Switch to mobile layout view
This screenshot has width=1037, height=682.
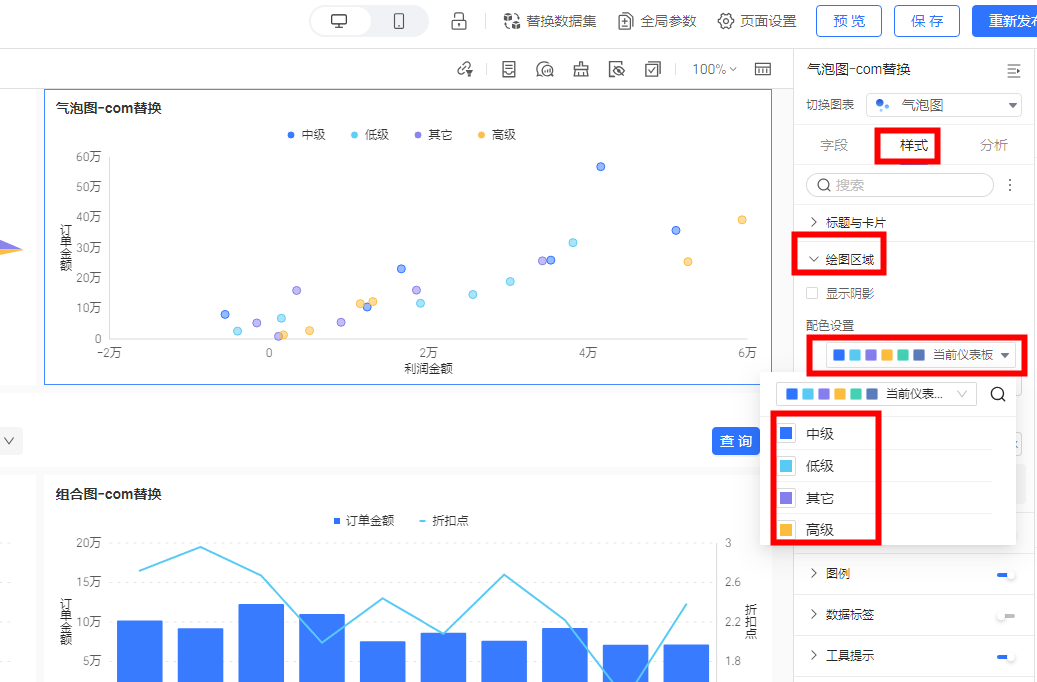click(399, 21)
